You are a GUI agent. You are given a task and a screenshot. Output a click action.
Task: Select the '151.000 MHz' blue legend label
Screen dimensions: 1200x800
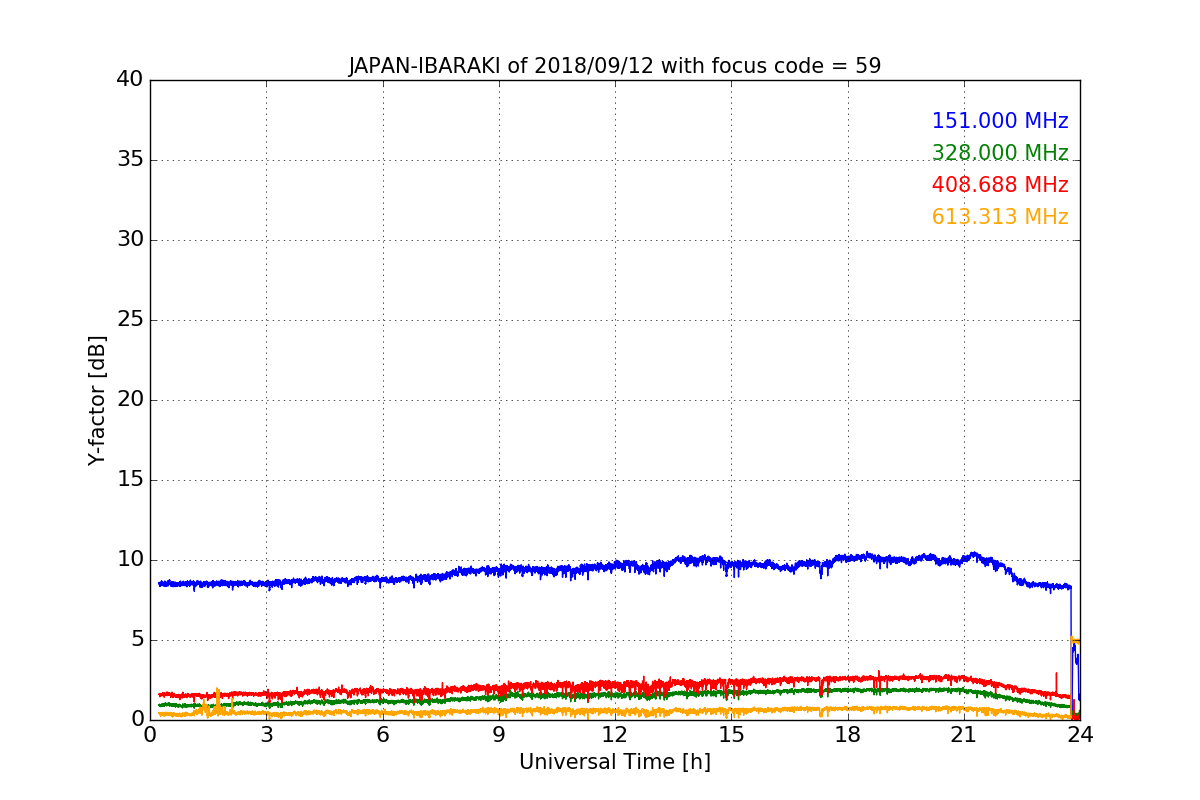pos(1000,121)
